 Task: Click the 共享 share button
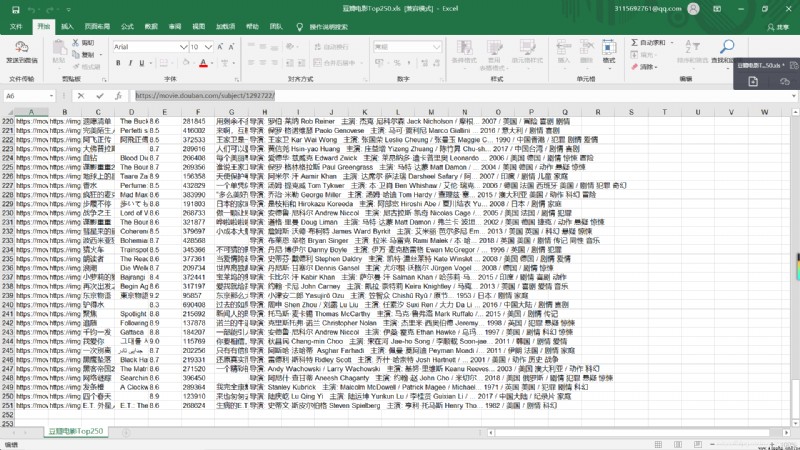click(x=778, y=27)
